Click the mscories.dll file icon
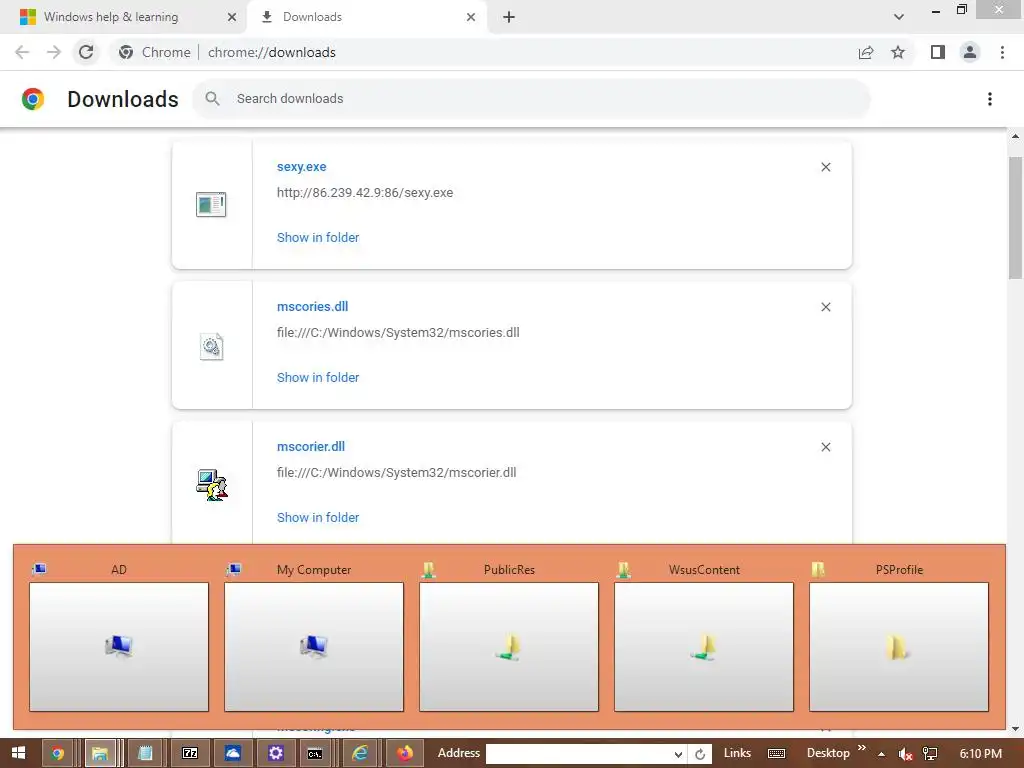This screenshot has width=1024, height=768. coord(211,346)
